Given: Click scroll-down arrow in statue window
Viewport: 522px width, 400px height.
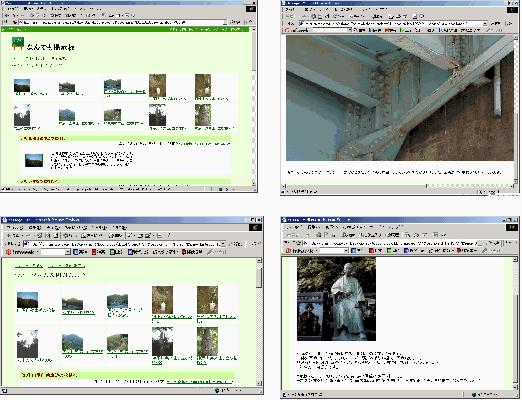Looking at the screenshot, I should [515, 386].
